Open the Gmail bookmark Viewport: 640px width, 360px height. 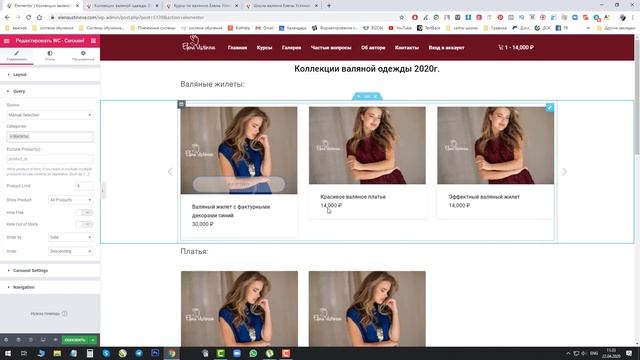coord(264,28)
